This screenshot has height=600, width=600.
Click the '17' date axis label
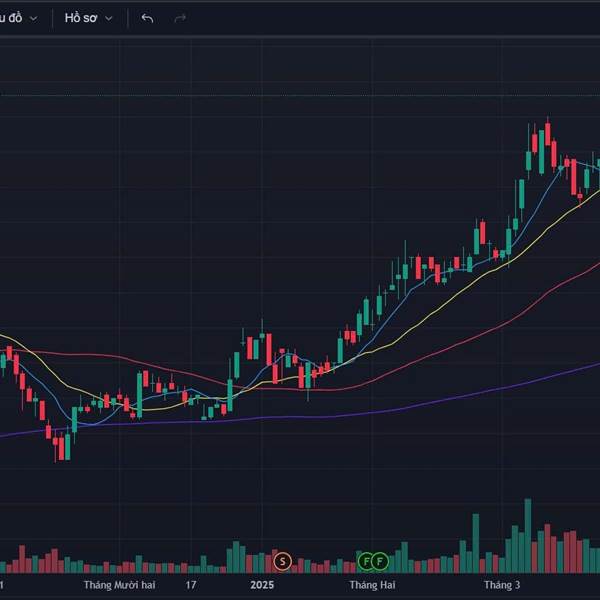coord(191,585)
